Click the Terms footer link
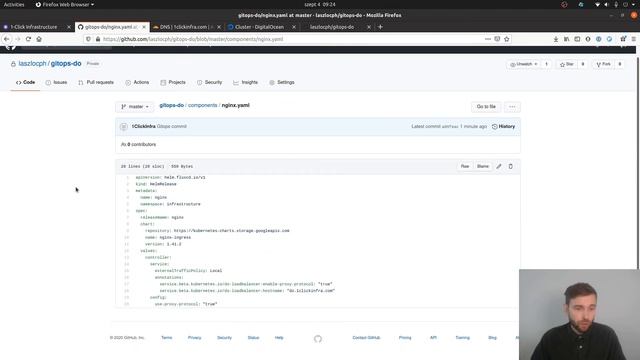This screenshot has height=360, width=640. point(167,338)
